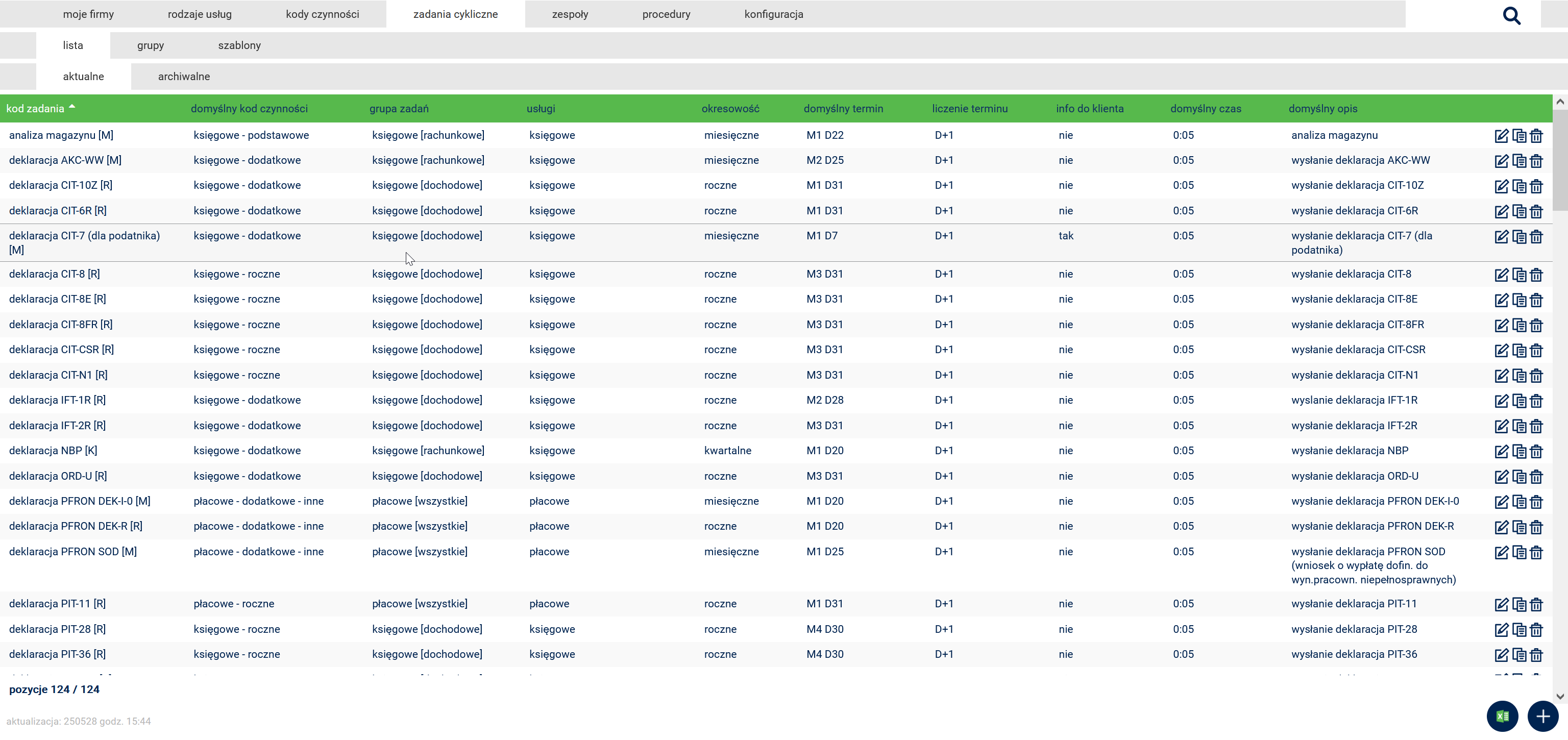The width and height of the screenshot is (1568, 740).
Task: Click 'tak' in info do klienta column
Action: coord(1066,235)
